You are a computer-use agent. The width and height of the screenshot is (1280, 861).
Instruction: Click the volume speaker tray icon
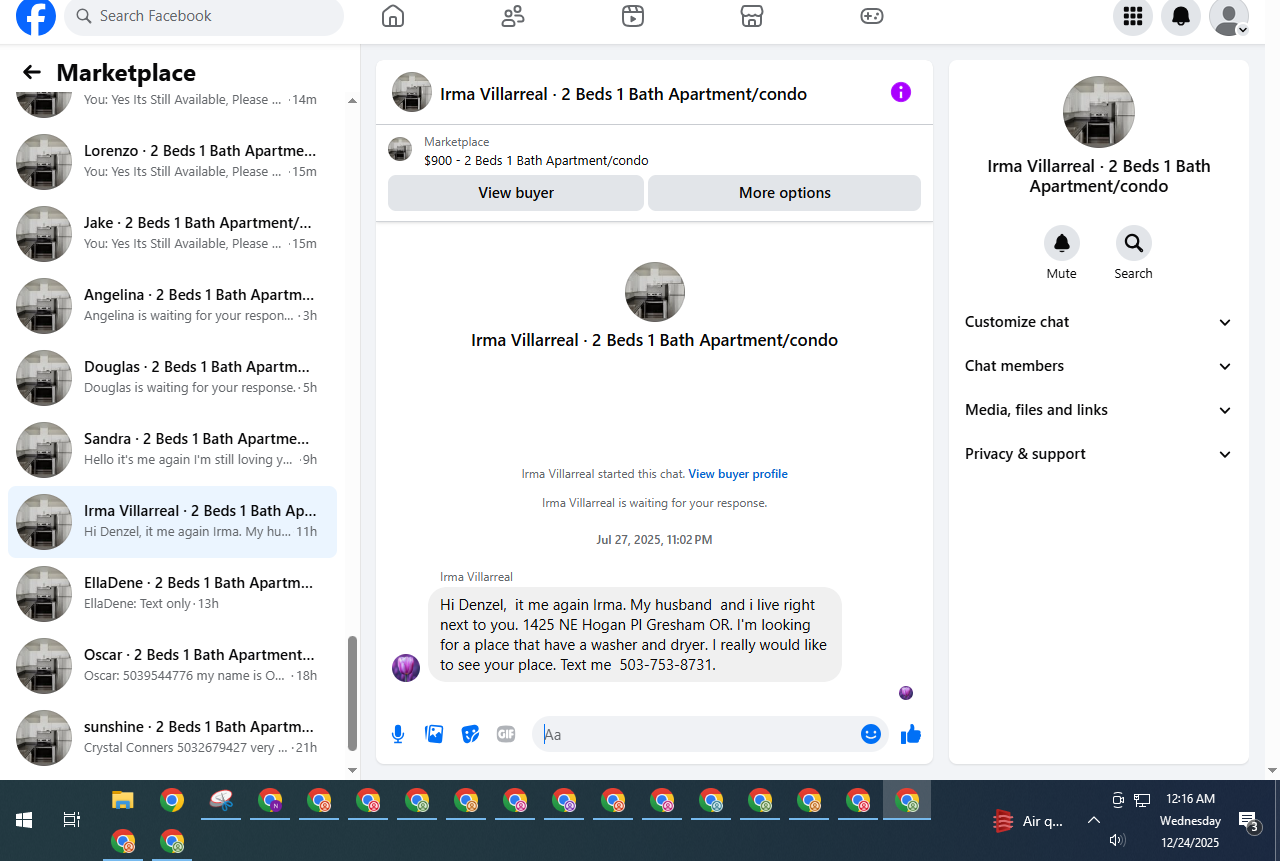tap(1118, 840)
